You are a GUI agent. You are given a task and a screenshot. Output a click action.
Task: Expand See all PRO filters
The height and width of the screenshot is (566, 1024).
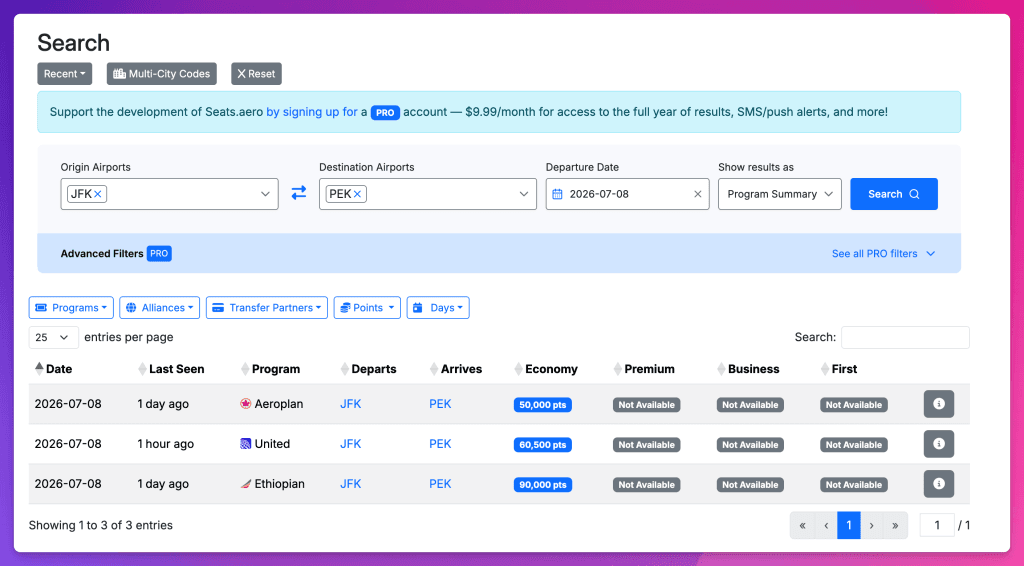883,253
